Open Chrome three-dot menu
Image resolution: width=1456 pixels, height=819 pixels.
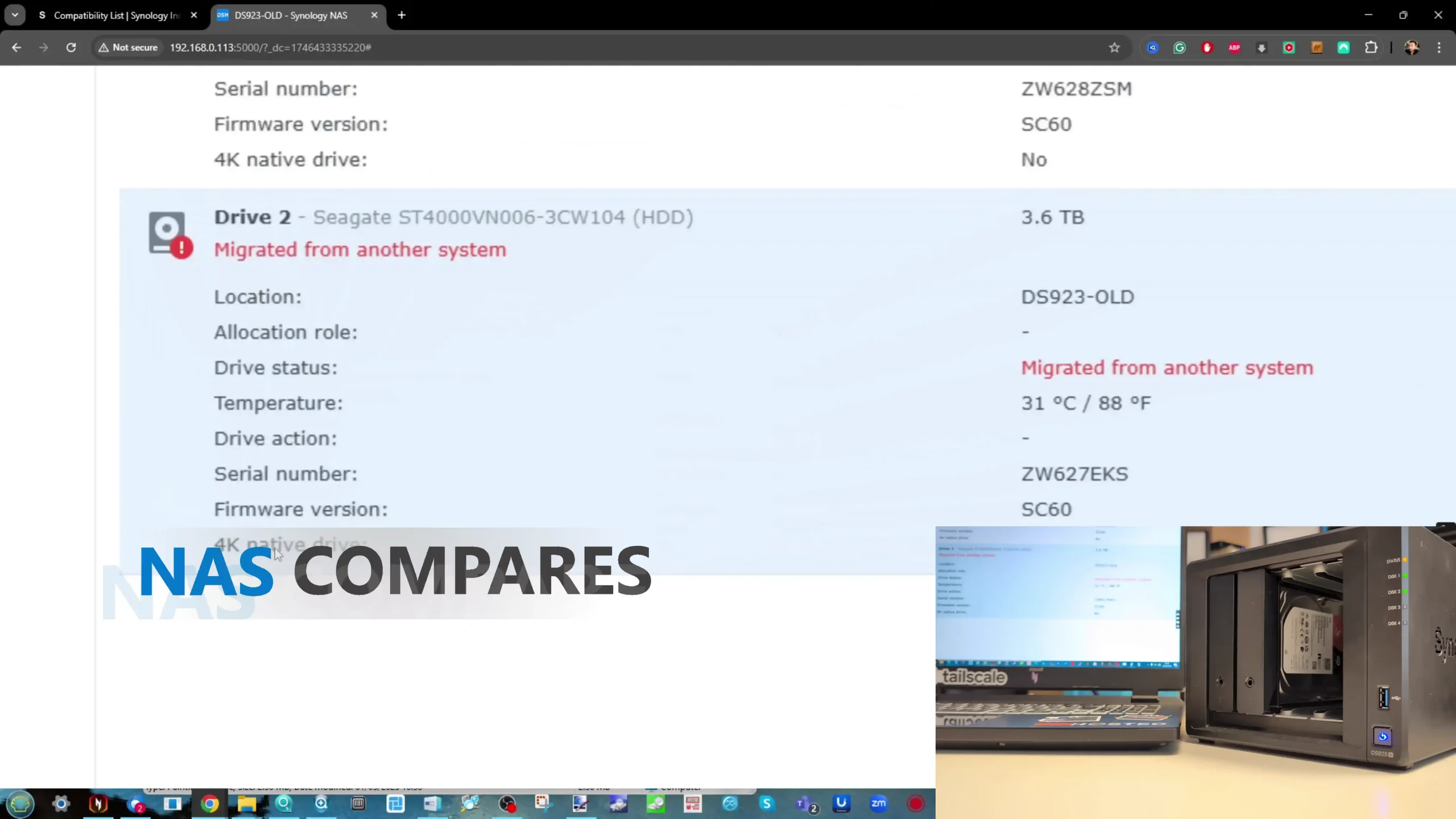1440,48
